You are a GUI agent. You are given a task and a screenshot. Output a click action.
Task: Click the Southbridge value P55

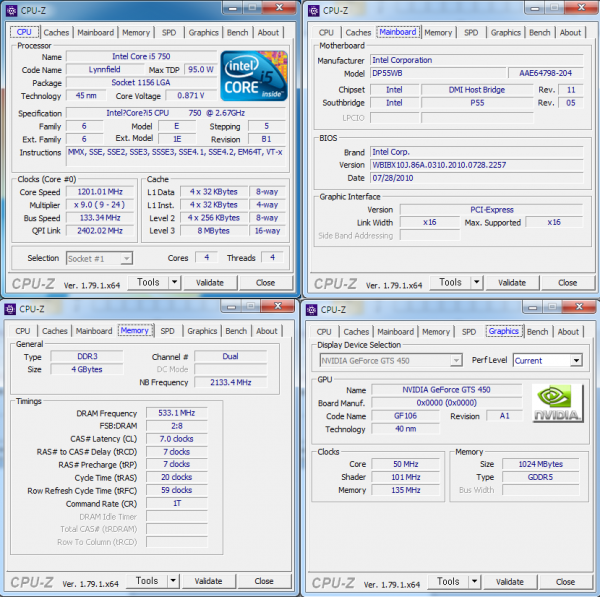477,103
